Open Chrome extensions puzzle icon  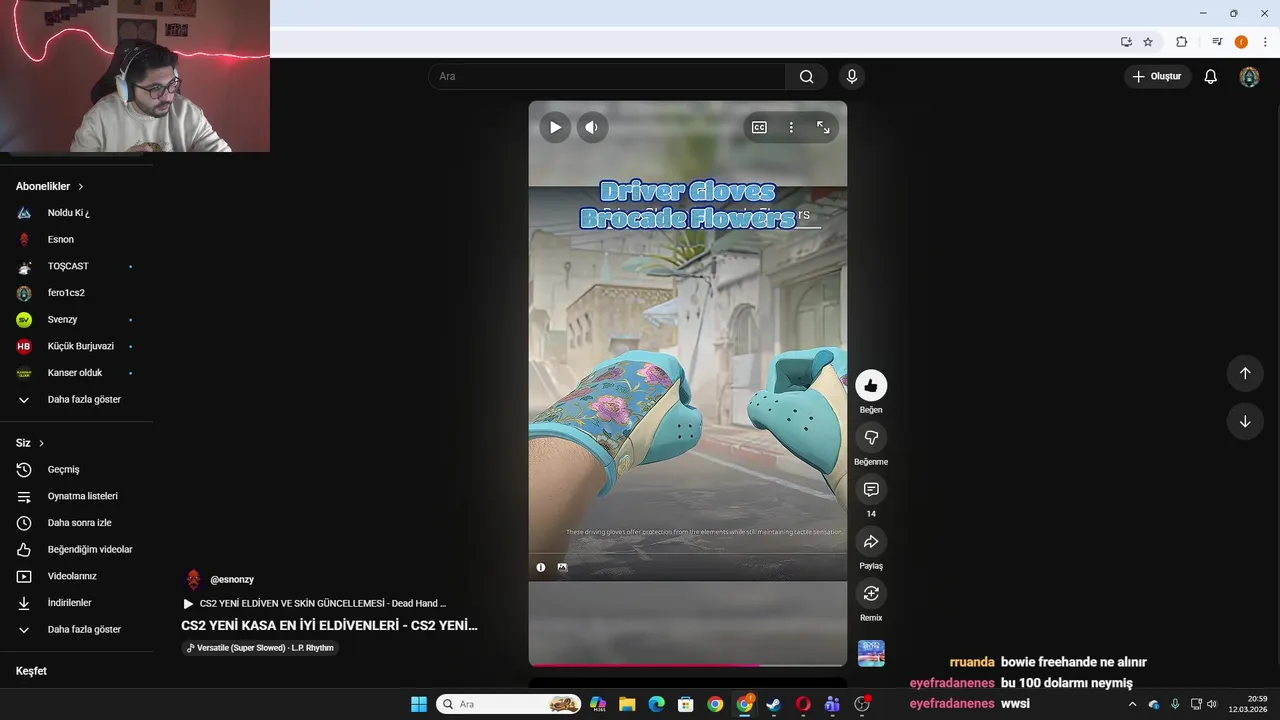1181,42
